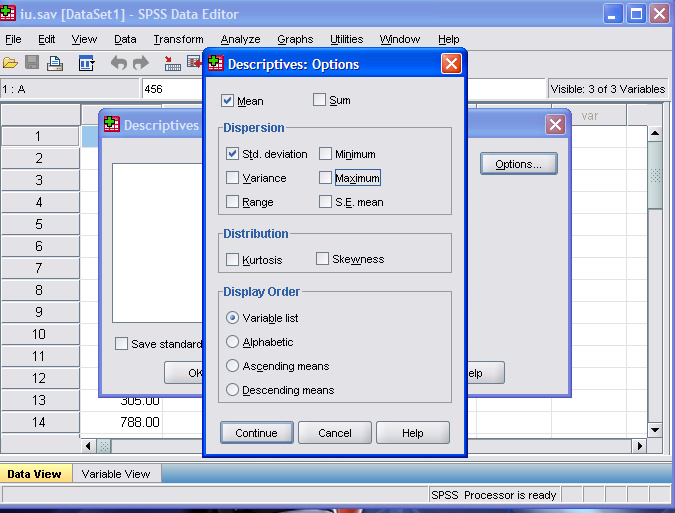Switch to the Variable View tab

(116, 474)
